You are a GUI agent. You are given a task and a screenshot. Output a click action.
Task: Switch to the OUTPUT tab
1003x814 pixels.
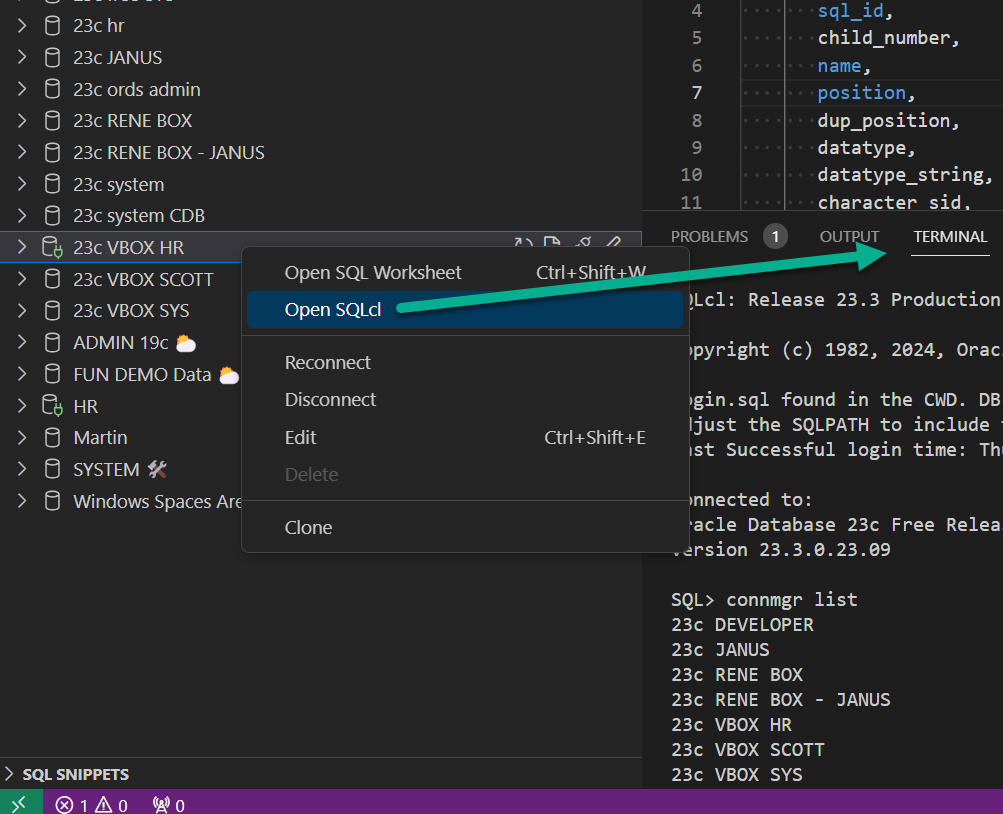849,237
